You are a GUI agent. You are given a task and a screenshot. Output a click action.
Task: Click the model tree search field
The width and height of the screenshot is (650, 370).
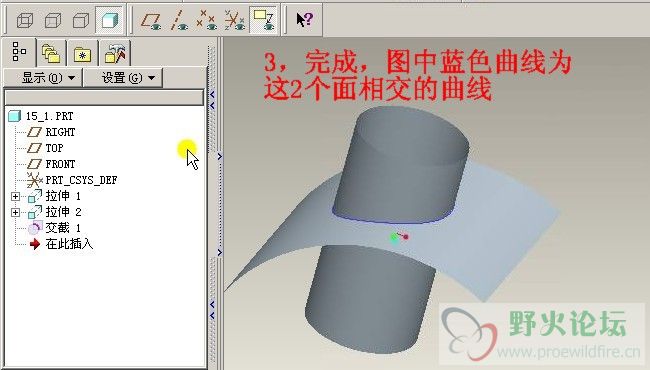[x=104, y=98]
